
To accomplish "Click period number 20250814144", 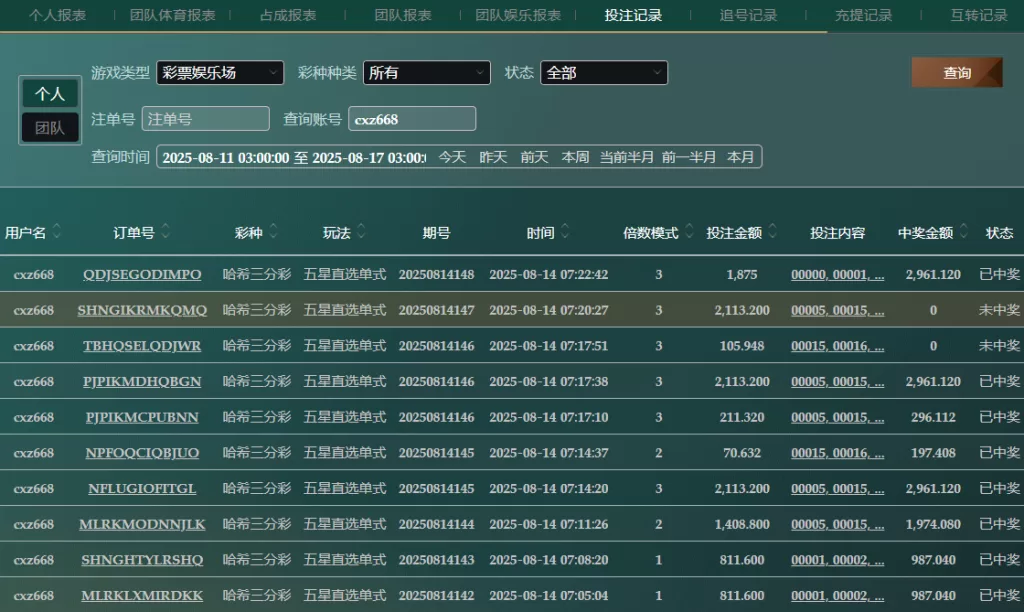I will [436, 524].
